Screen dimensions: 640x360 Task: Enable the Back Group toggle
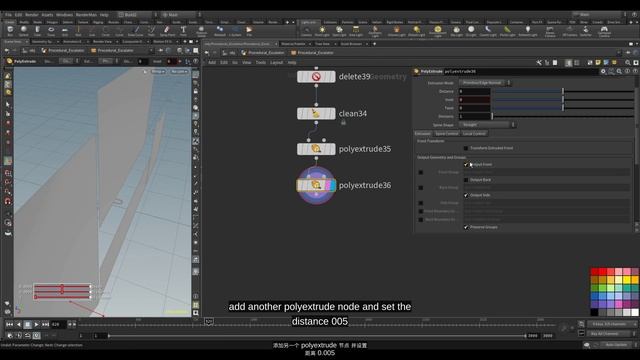tap(421, 188)
